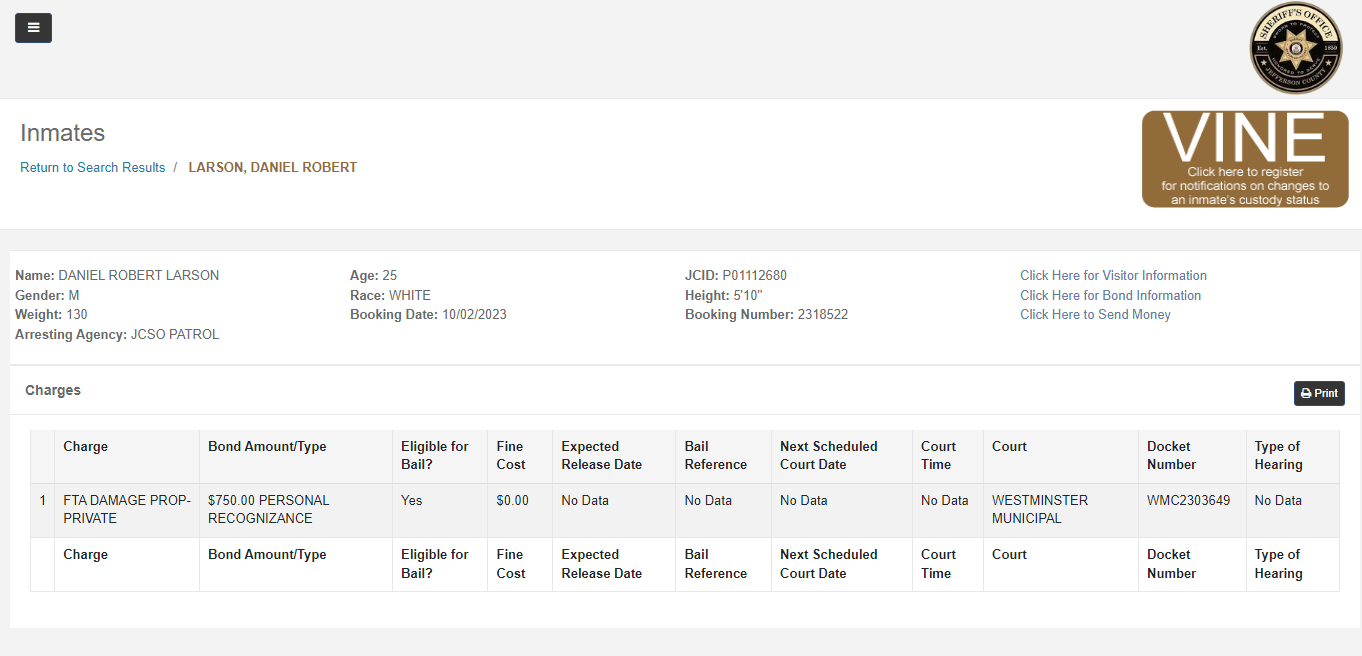Click the $0.00 fine cost cell
The height and width of the screenshot is (656, 1362).
coord(520,510)
